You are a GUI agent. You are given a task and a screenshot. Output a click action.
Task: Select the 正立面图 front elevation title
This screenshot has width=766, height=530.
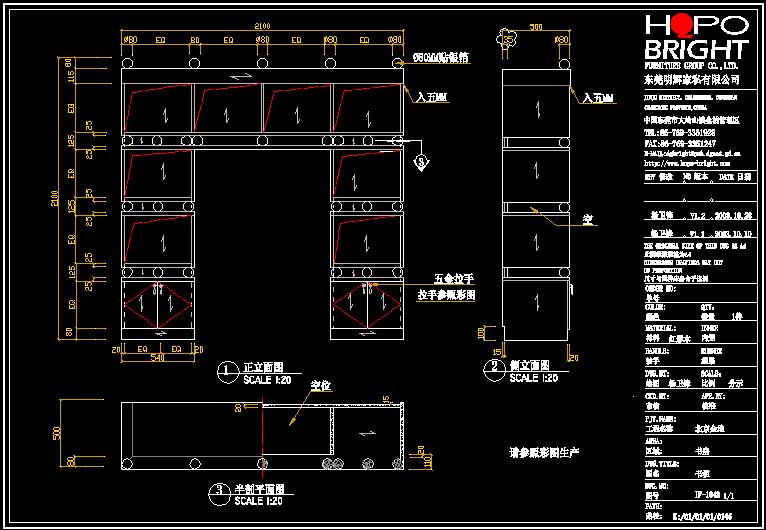coord(263,368)
